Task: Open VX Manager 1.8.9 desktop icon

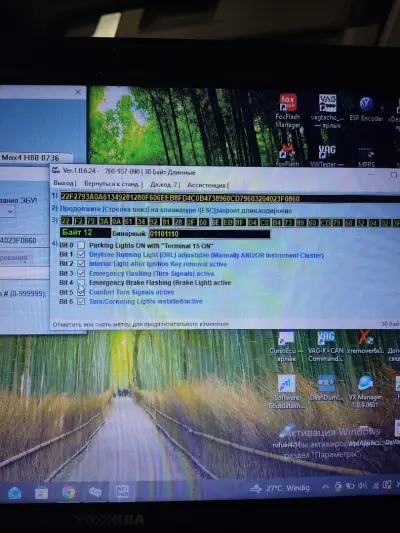Action: [365, 392]
